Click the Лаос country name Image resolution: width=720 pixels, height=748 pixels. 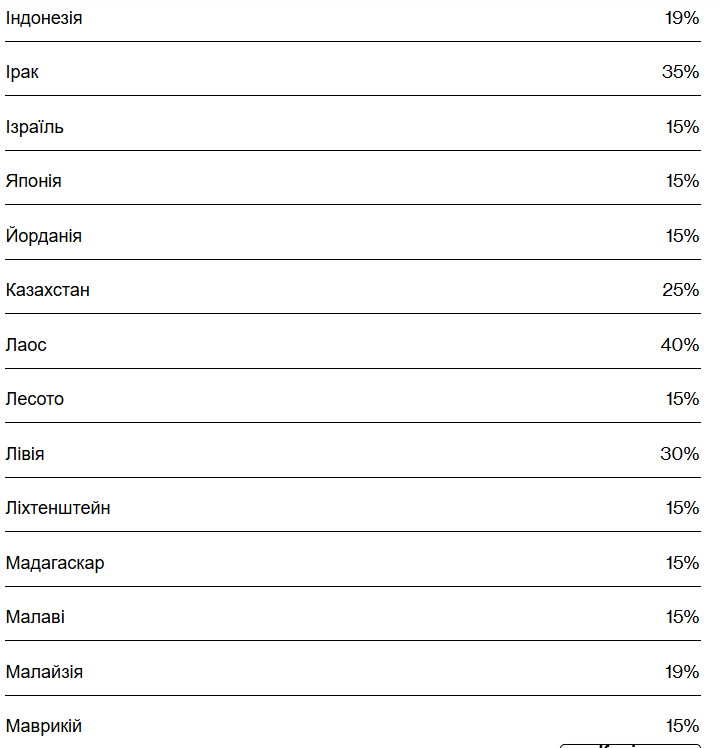(26, 345)
